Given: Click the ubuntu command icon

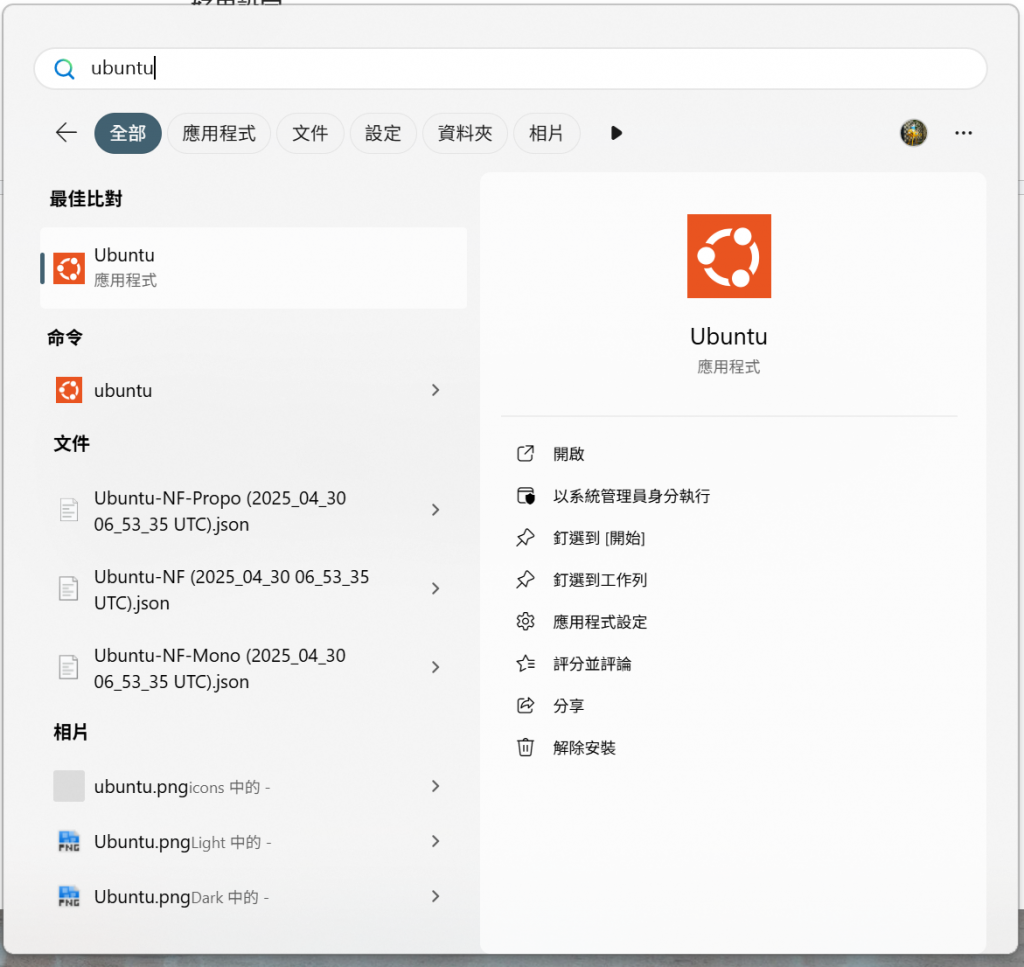Looking at the screenshot, I should pyautogui.click(x=69, y=390).
